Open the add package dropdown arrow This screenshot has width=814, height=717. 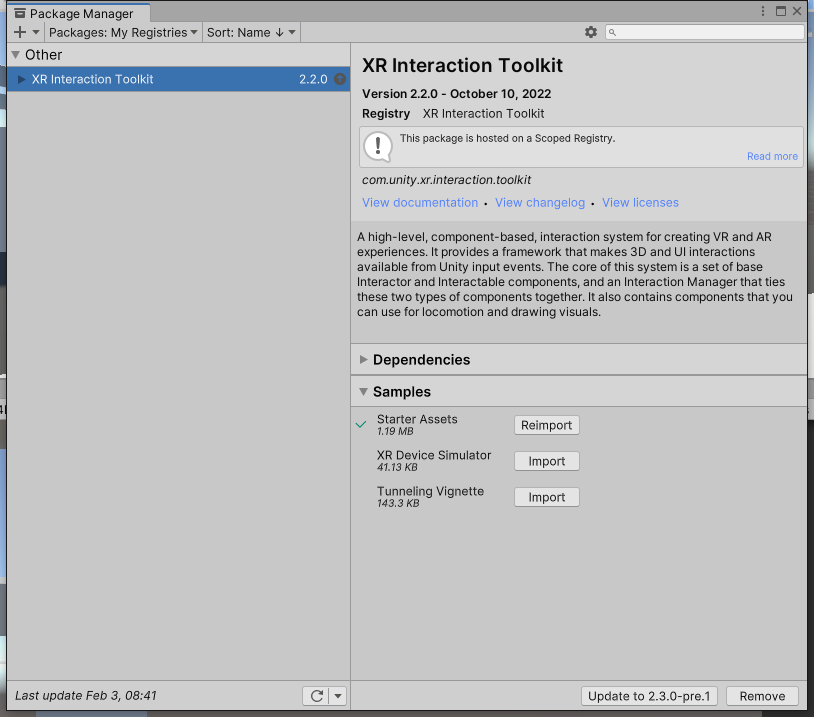[x=36, y=32]
